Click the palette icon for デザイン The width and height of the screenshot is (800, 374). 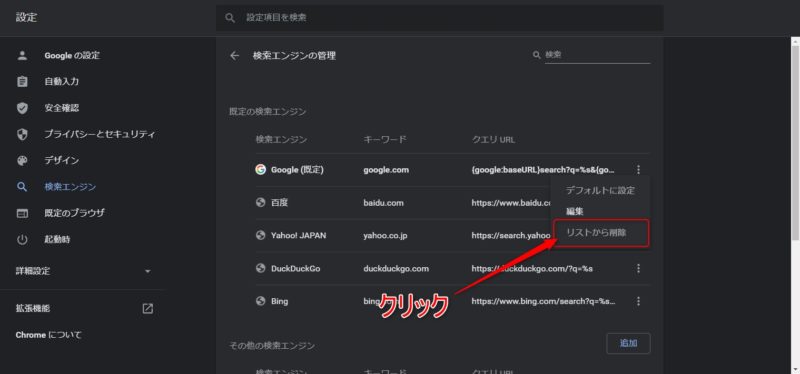click(x=22, y=161)
